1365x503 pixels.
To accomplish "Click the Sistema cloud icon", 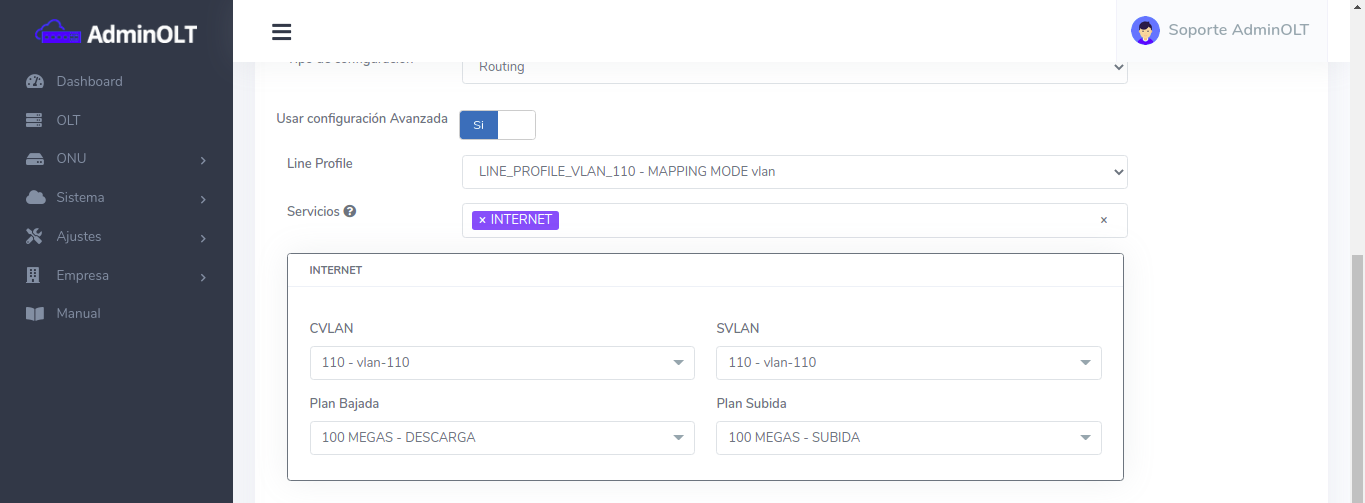I will click(x=35, y=197).
